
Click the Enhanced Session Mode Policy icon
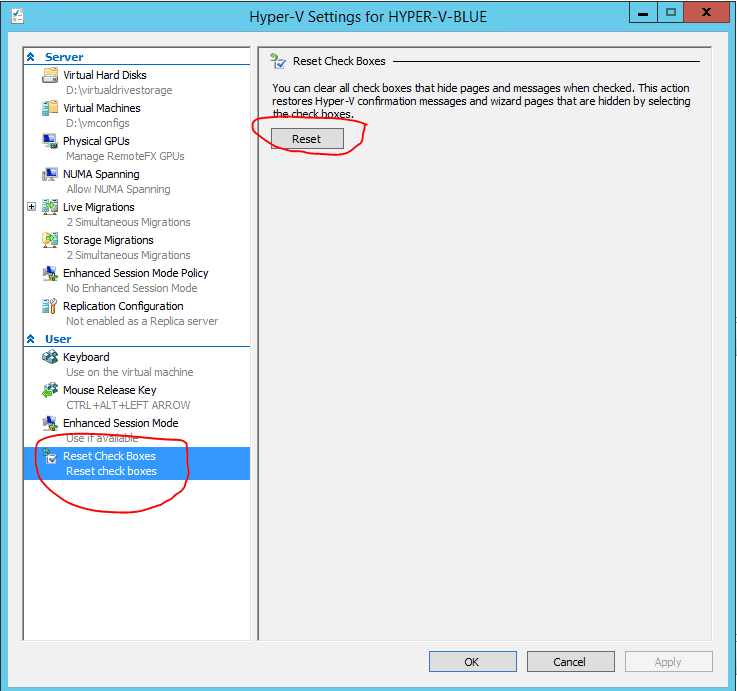50,274
